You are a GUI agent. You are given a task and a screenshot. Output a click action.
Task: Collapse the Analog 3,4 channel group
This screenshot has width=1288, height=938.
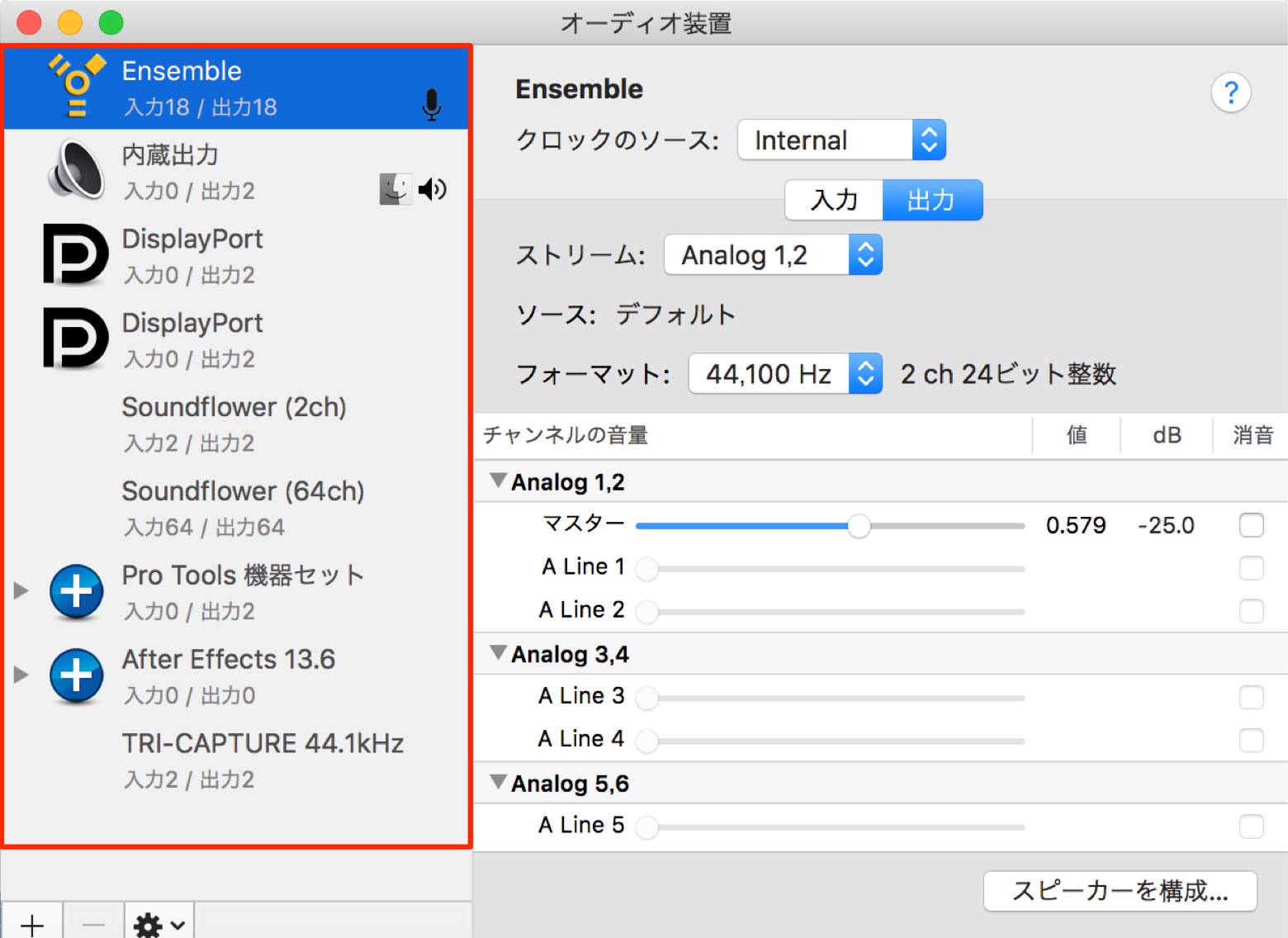point(498,653)
